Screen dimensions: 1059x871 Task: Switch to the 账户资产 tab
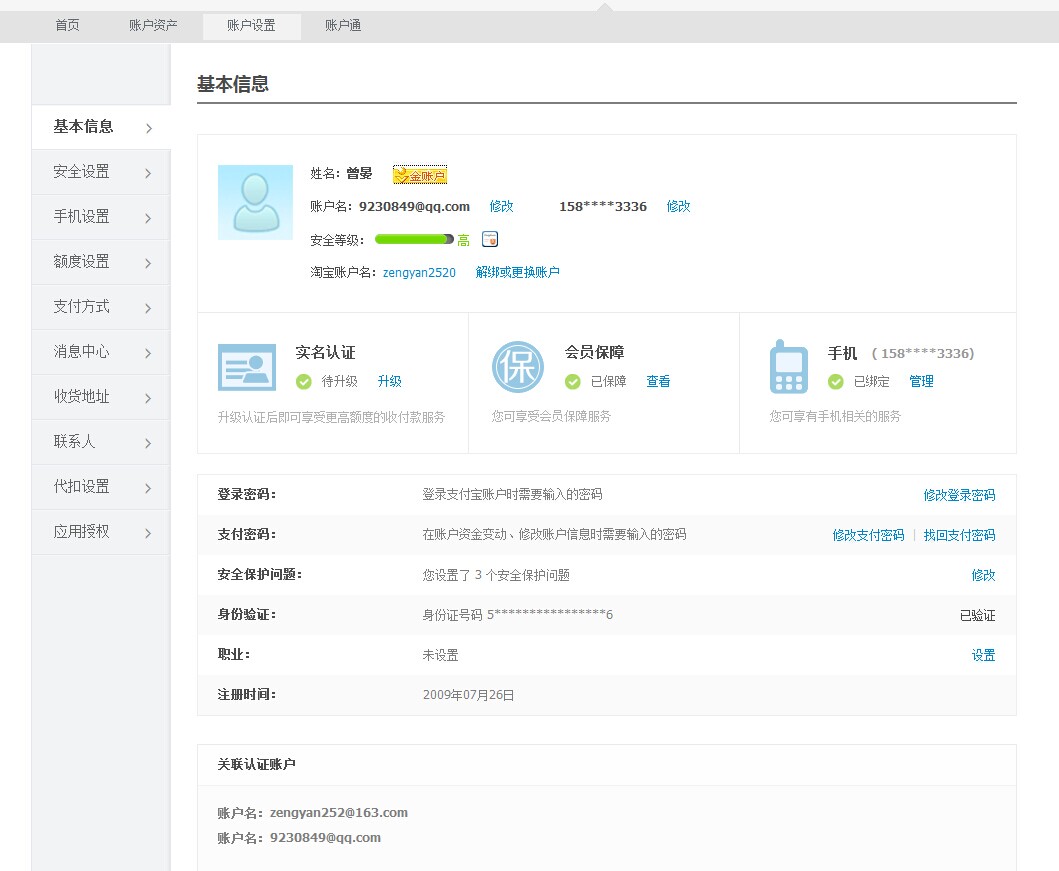coord(153,26)
